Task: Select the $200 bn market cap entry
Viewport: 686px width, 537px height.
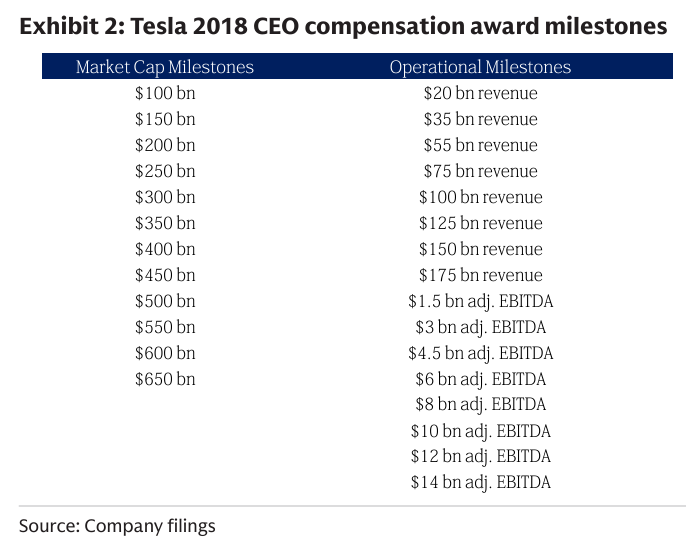Action: click(165, 146)
